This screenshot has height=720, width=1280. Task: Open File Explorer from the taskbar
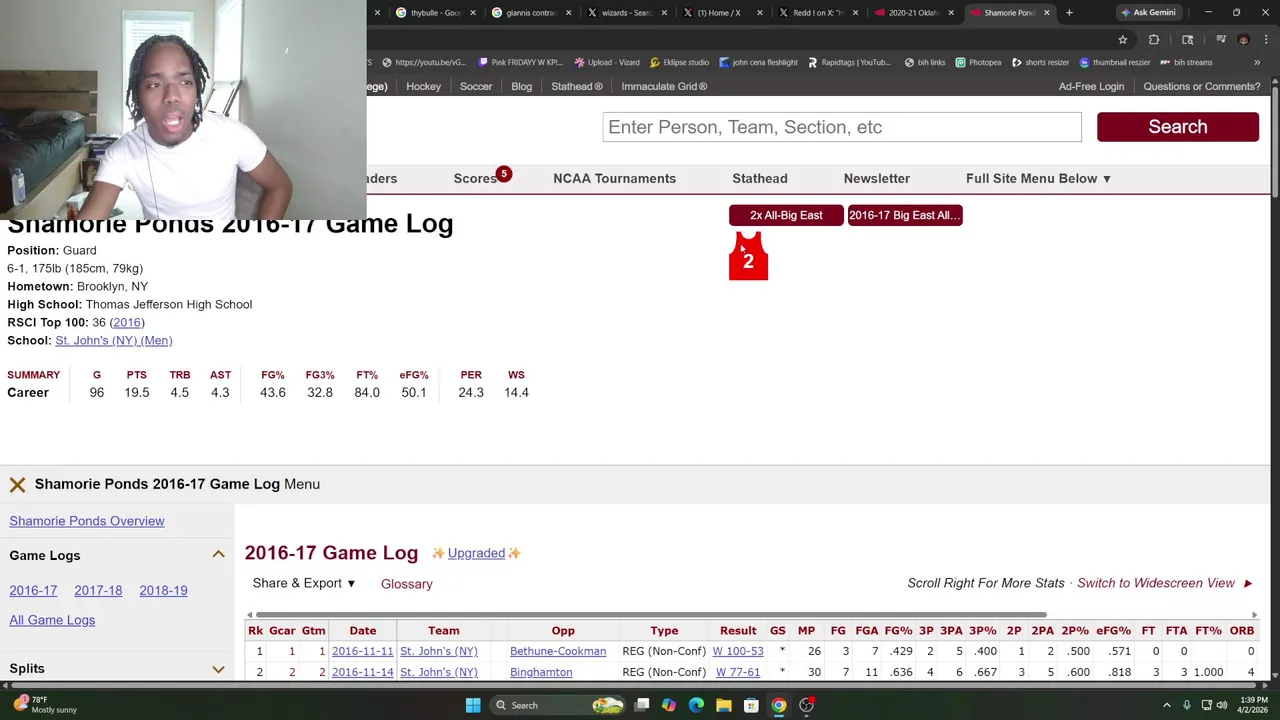(723, 705)
